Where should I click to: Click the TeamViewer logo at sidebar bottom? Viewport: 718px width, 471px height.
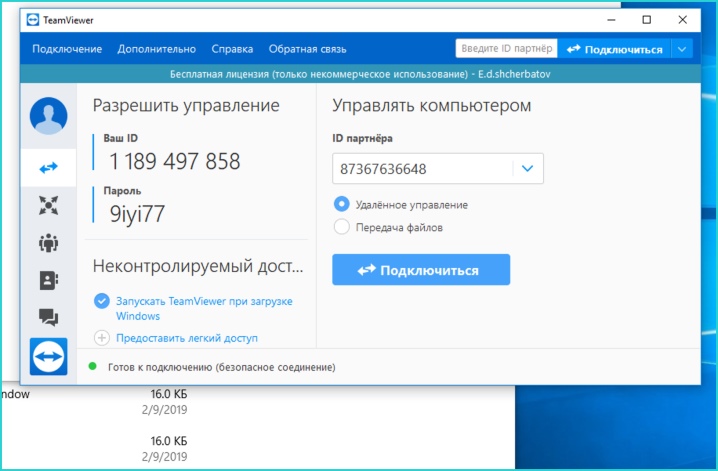tap(49, 357)
